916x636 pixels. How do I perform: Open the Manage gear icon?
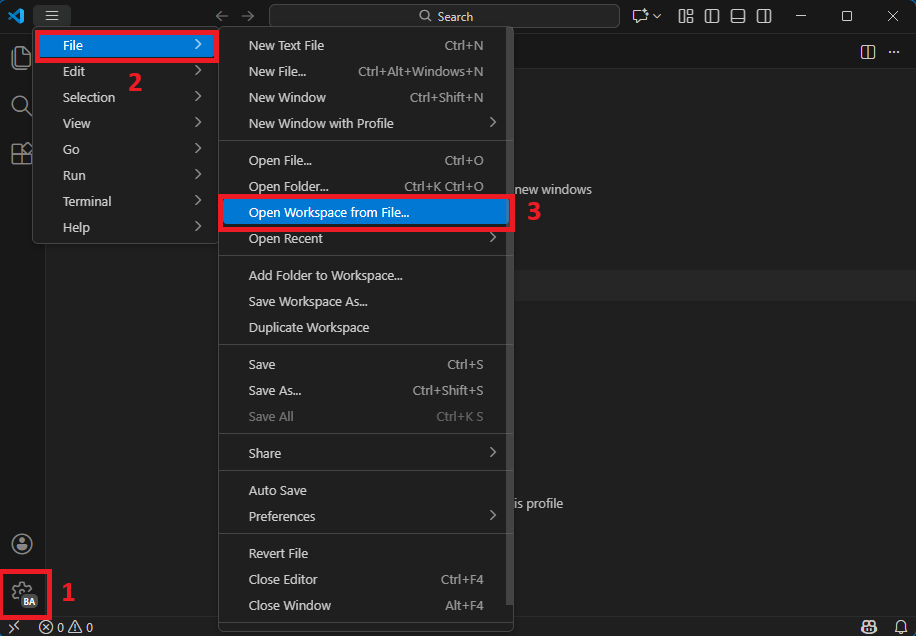23,592
